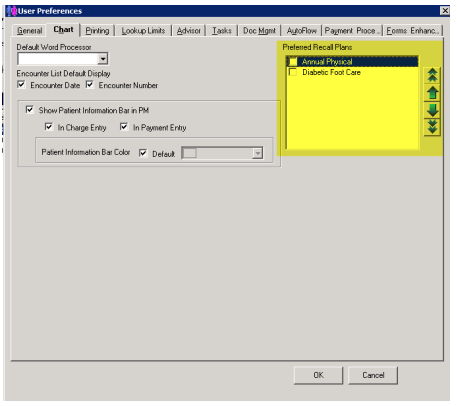Open the Doc Mgmt tab
Image resolution: width=457 pixels, height=406 pixels.
[259, 31]
